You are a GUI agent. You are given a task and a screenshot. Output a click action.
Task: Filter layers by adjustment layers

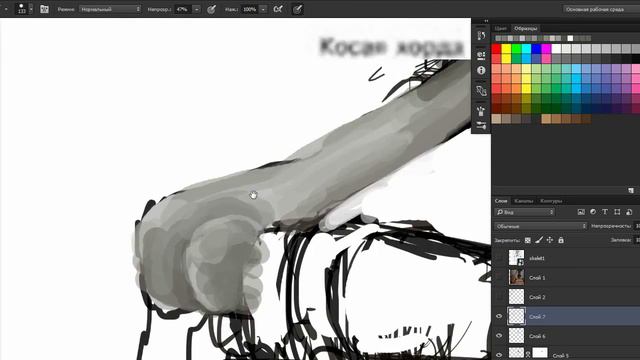(x=593, y=212)
